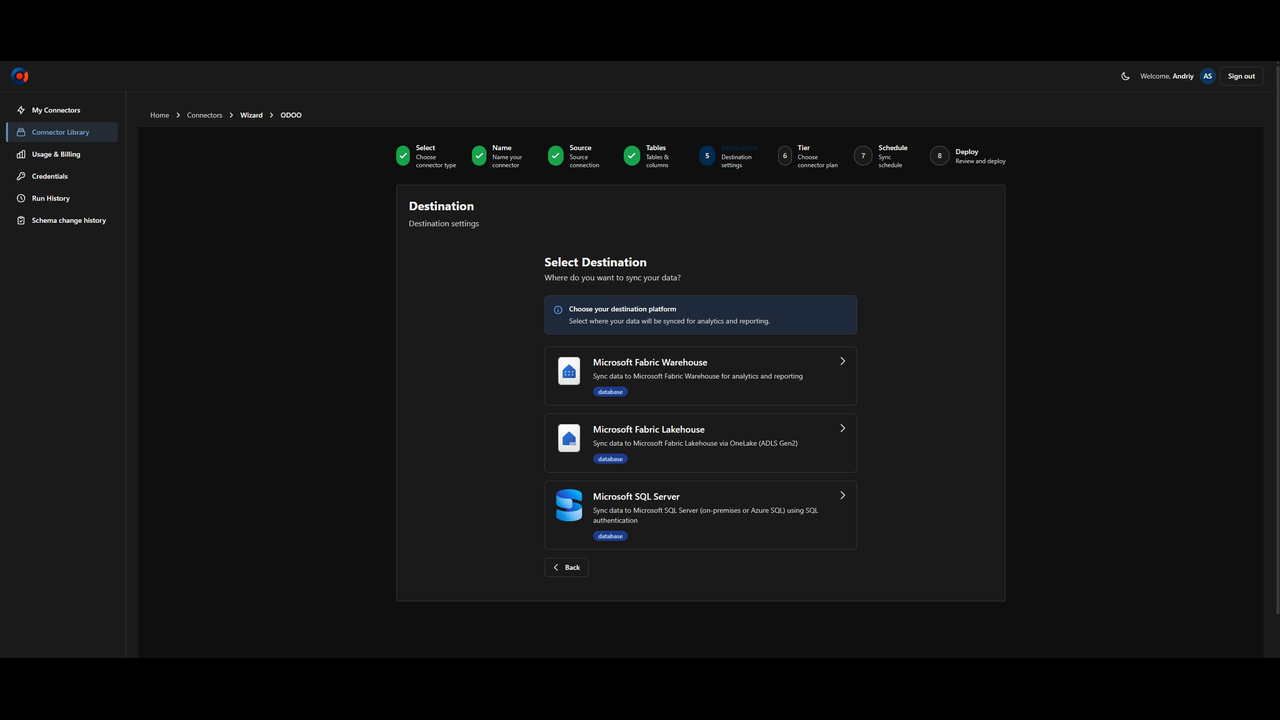Click the Sign out button
Viewport: 1280px width, 720px height.
(1241, 76)
